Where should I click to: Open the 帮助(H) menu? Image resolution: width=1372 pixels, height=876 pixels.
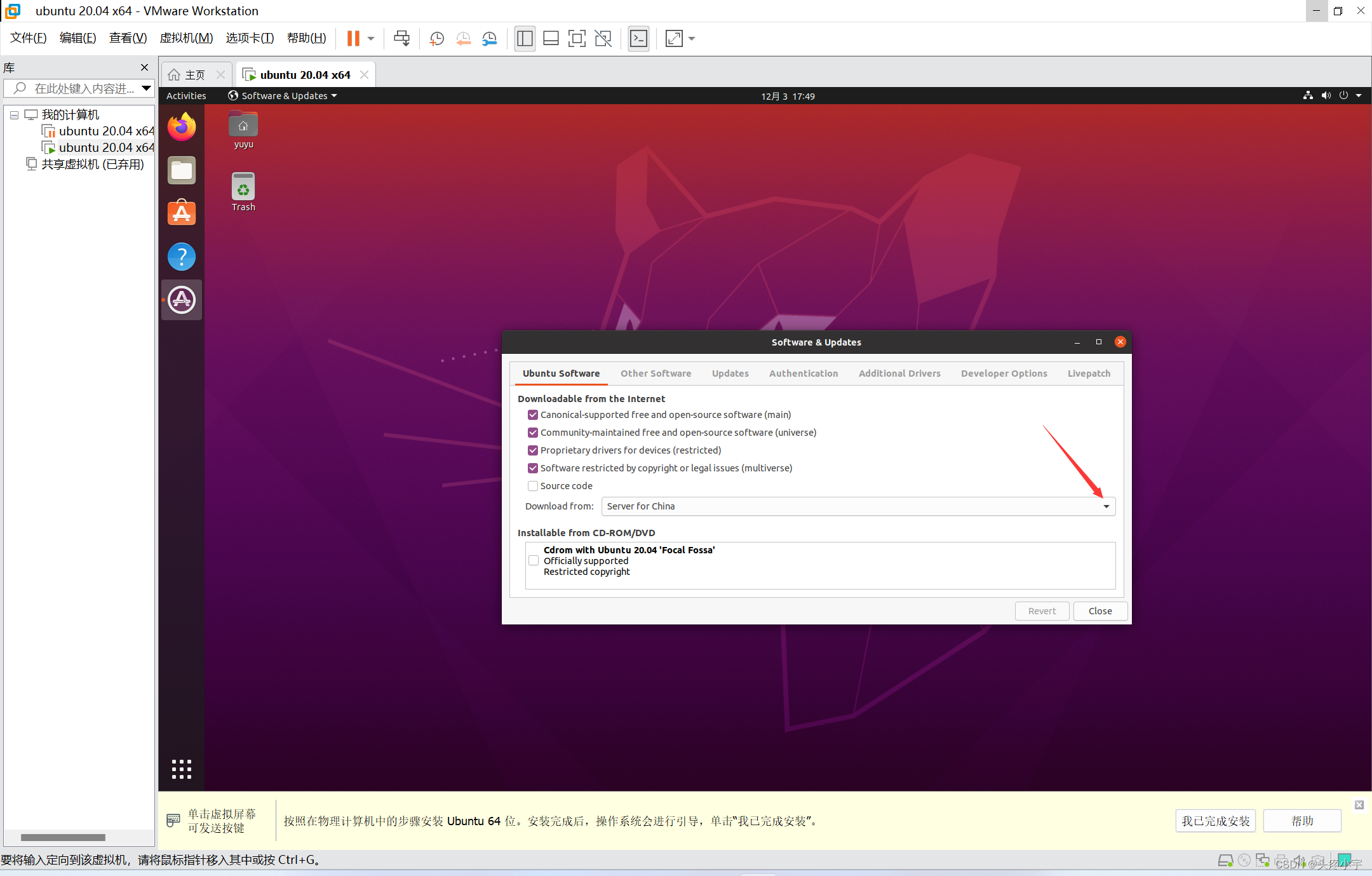[306, 38]
